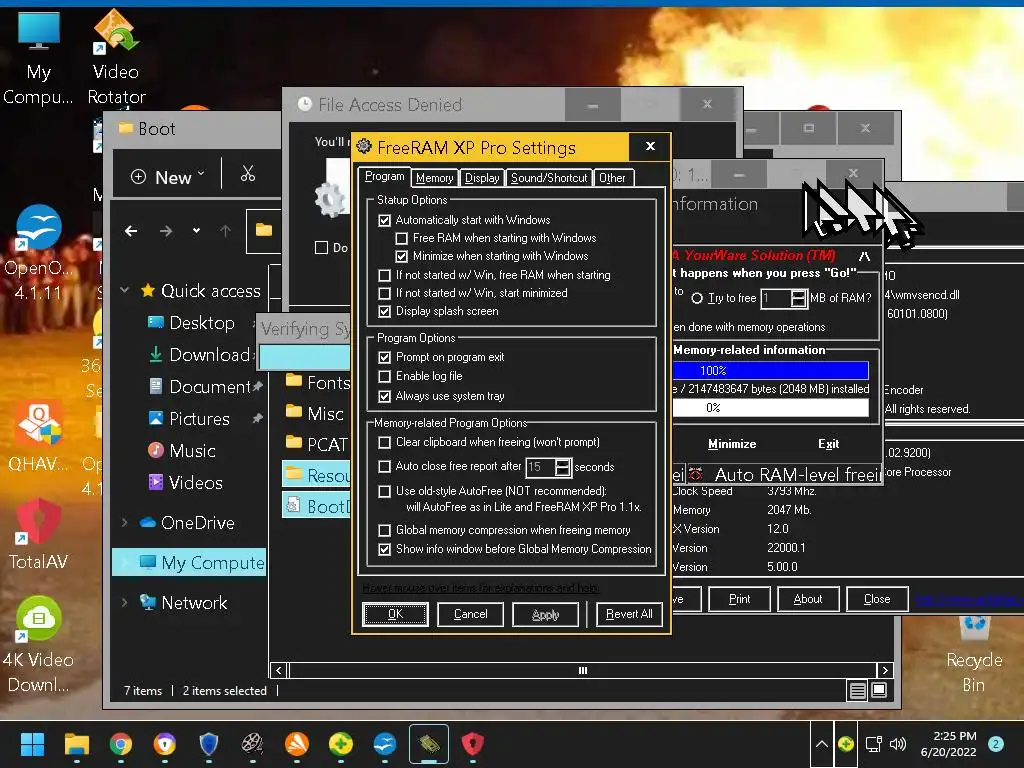Uncheck Minimize when starting with Windows
1024x768 pixels.
pos(402,257)
